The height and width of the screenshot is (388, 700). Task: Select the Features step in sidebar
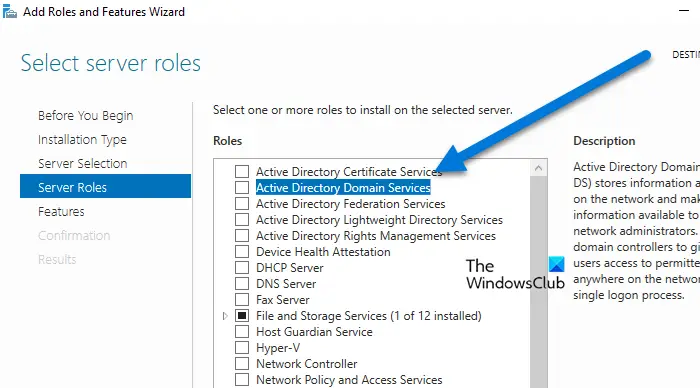(x=61, y=212)
